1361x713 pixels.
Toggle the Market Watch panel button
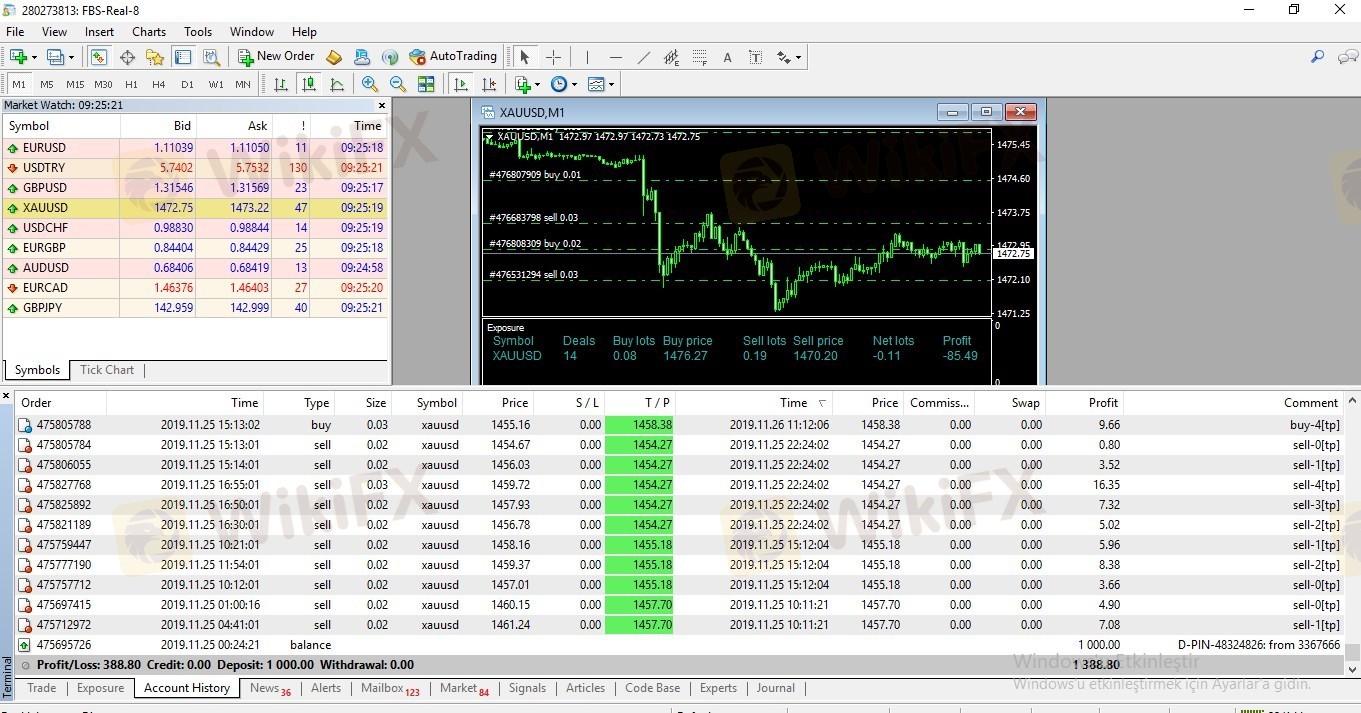click(98, 57)
